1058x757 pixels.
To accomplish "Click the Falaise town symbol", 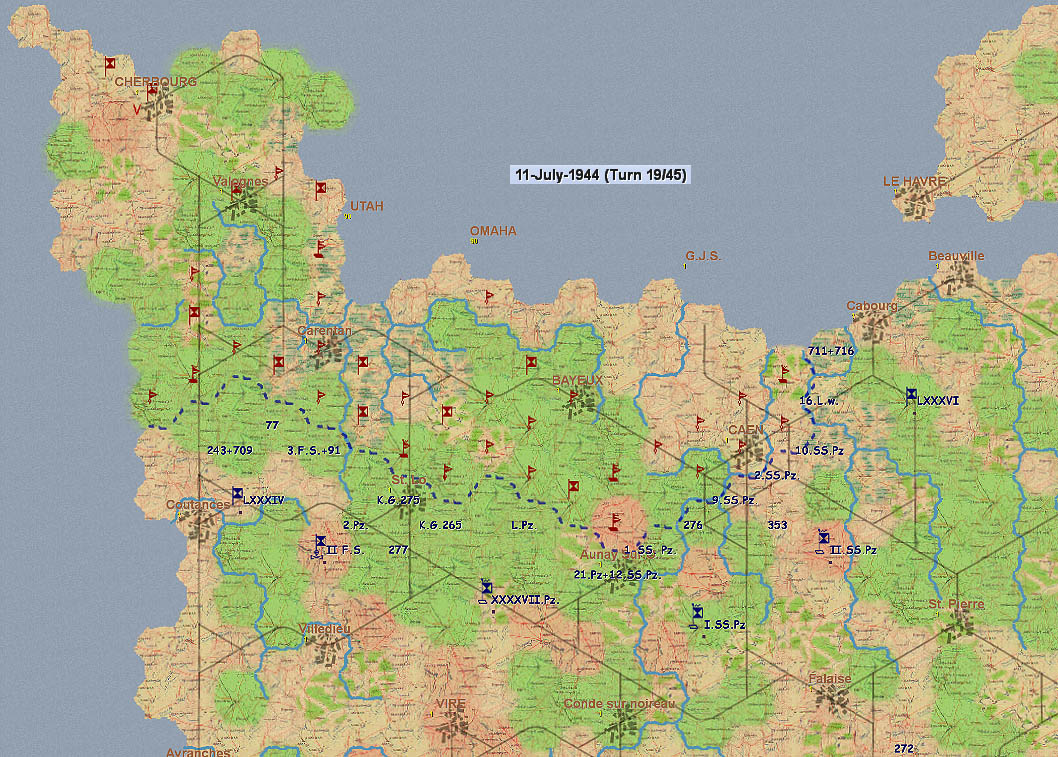I will click(833, 701).
